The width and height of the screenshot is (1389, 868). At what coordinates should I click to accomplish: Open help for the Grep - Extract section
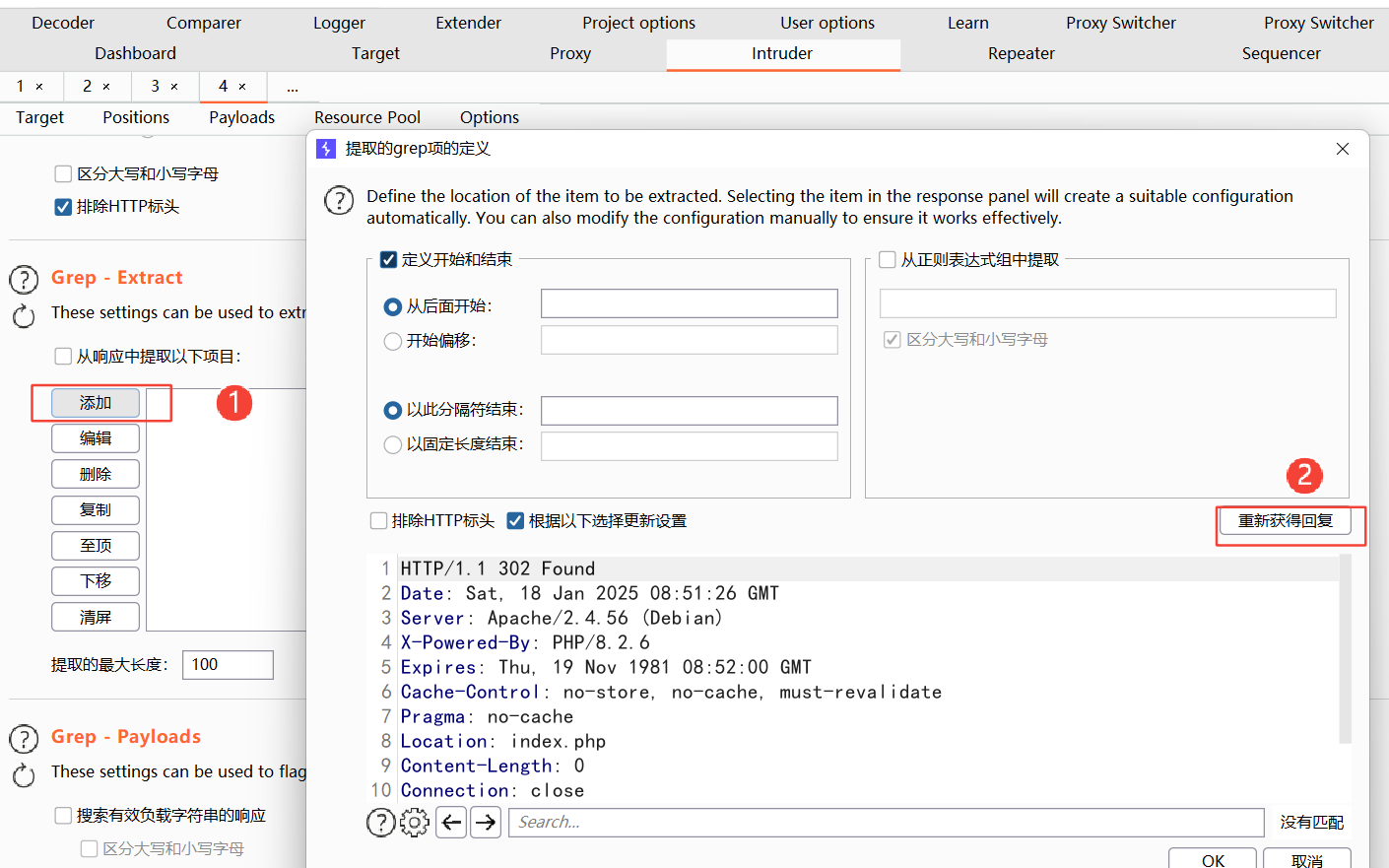[x=24, y=280]
